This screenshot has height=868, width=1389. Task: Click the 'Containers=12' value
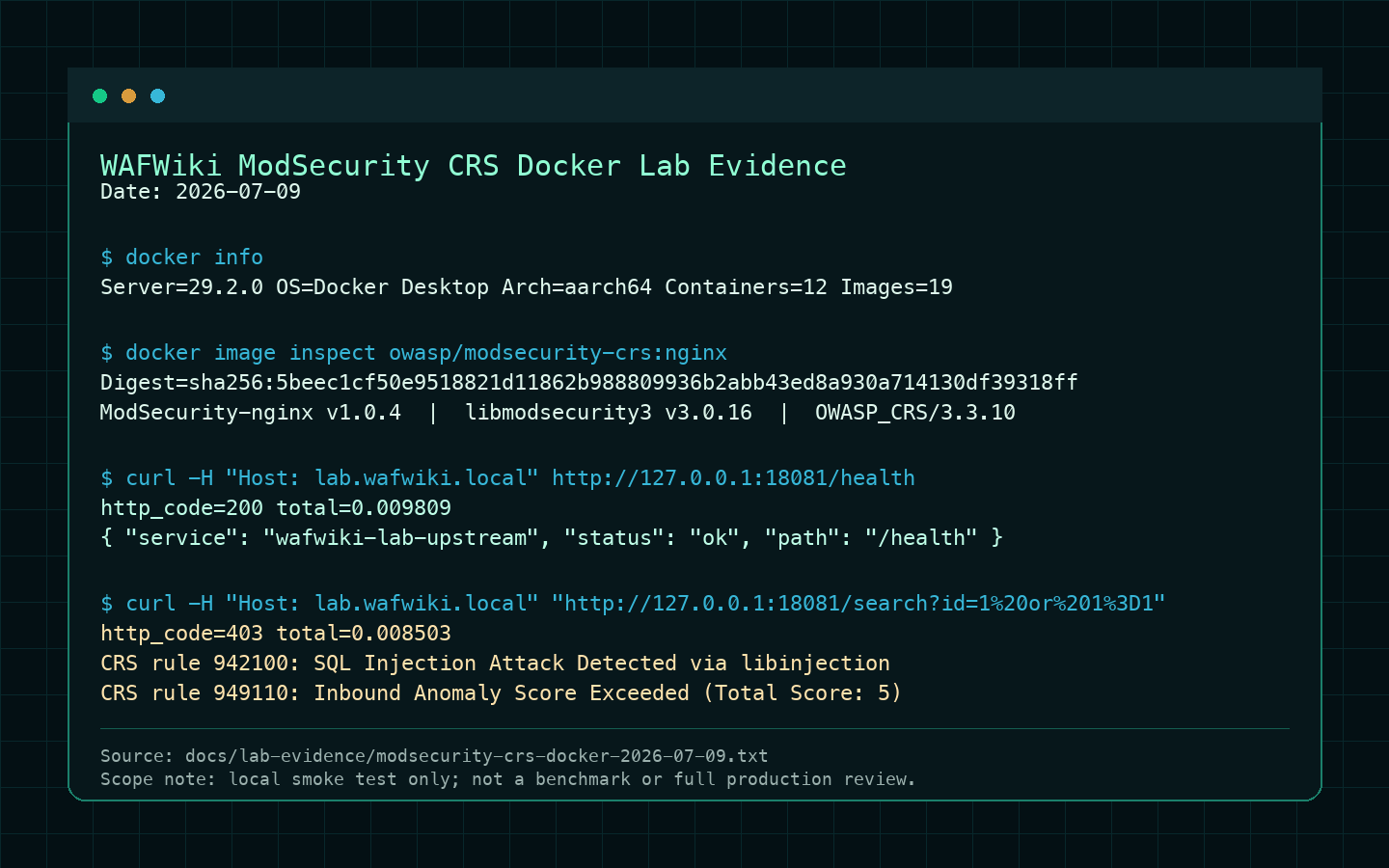point(746,287)
